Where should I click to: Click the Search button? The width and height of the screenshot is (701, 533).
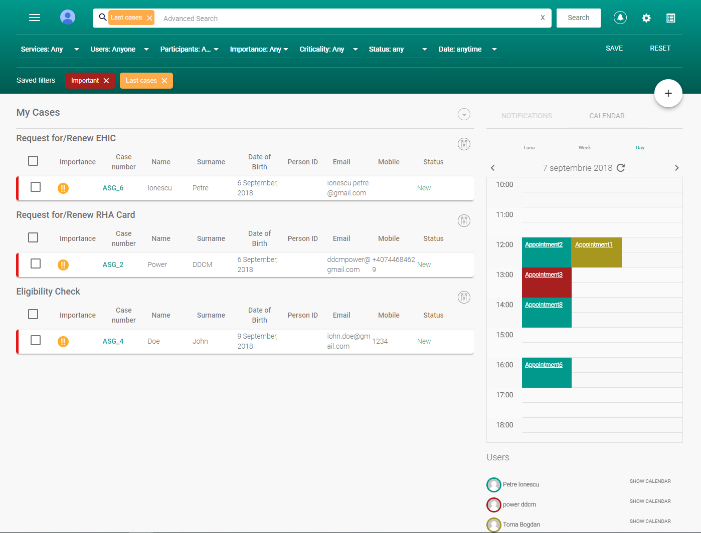tap(578, 17)
